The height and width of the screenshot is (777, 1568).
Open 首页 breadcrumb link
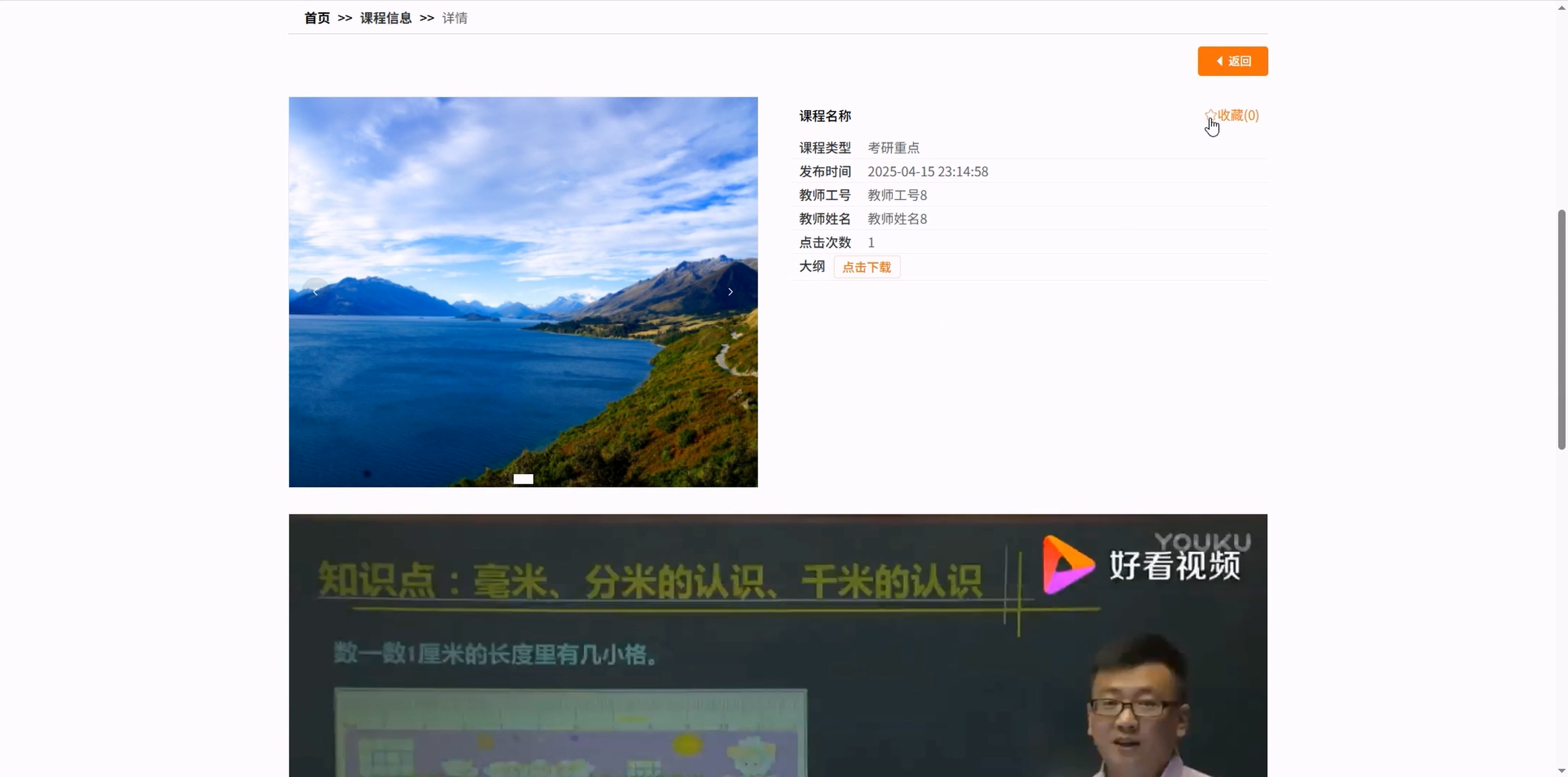click(x=317, y=18)
